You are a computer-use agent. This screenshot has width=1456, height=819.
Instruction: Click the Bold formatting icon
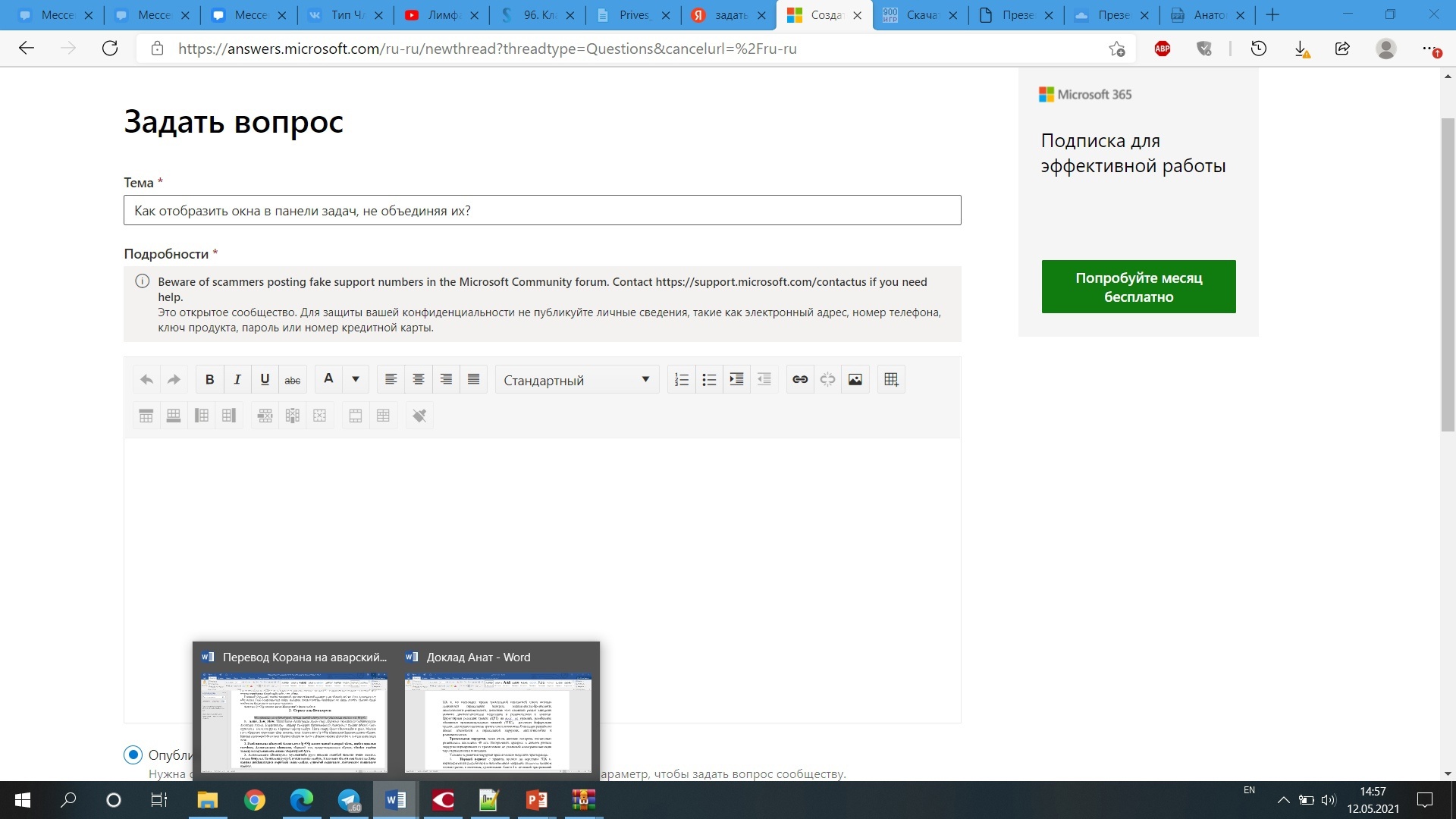click(209, 379)
